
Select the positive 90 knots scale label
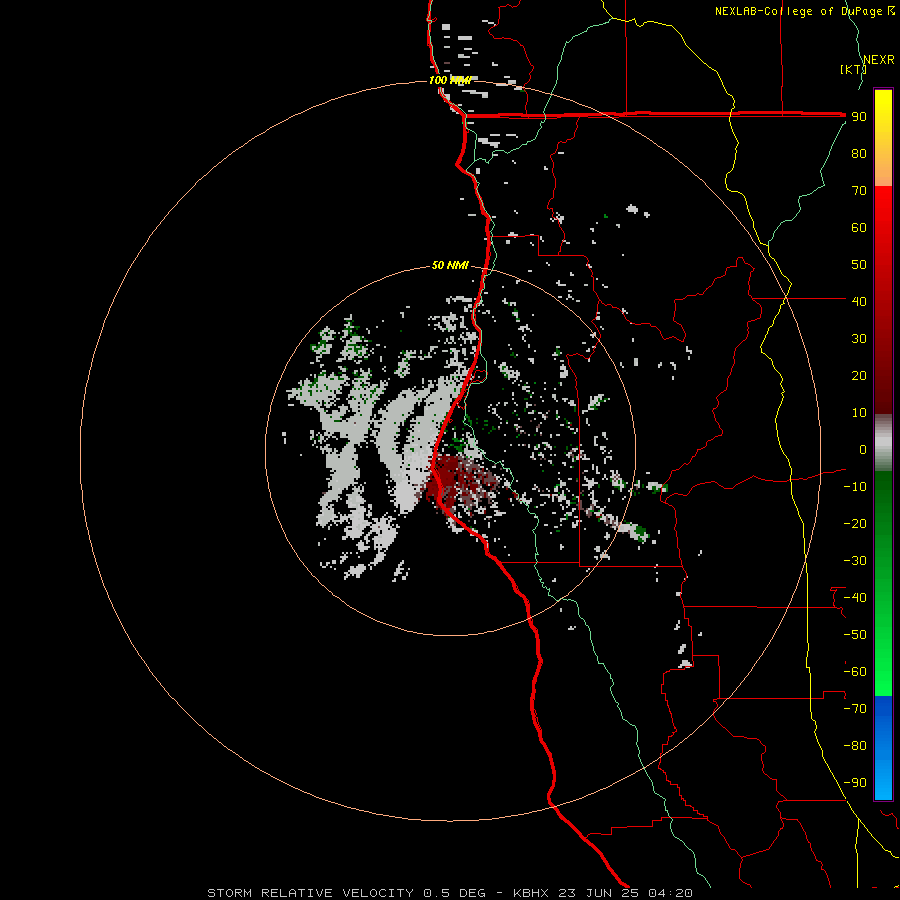tap(859, 117)
